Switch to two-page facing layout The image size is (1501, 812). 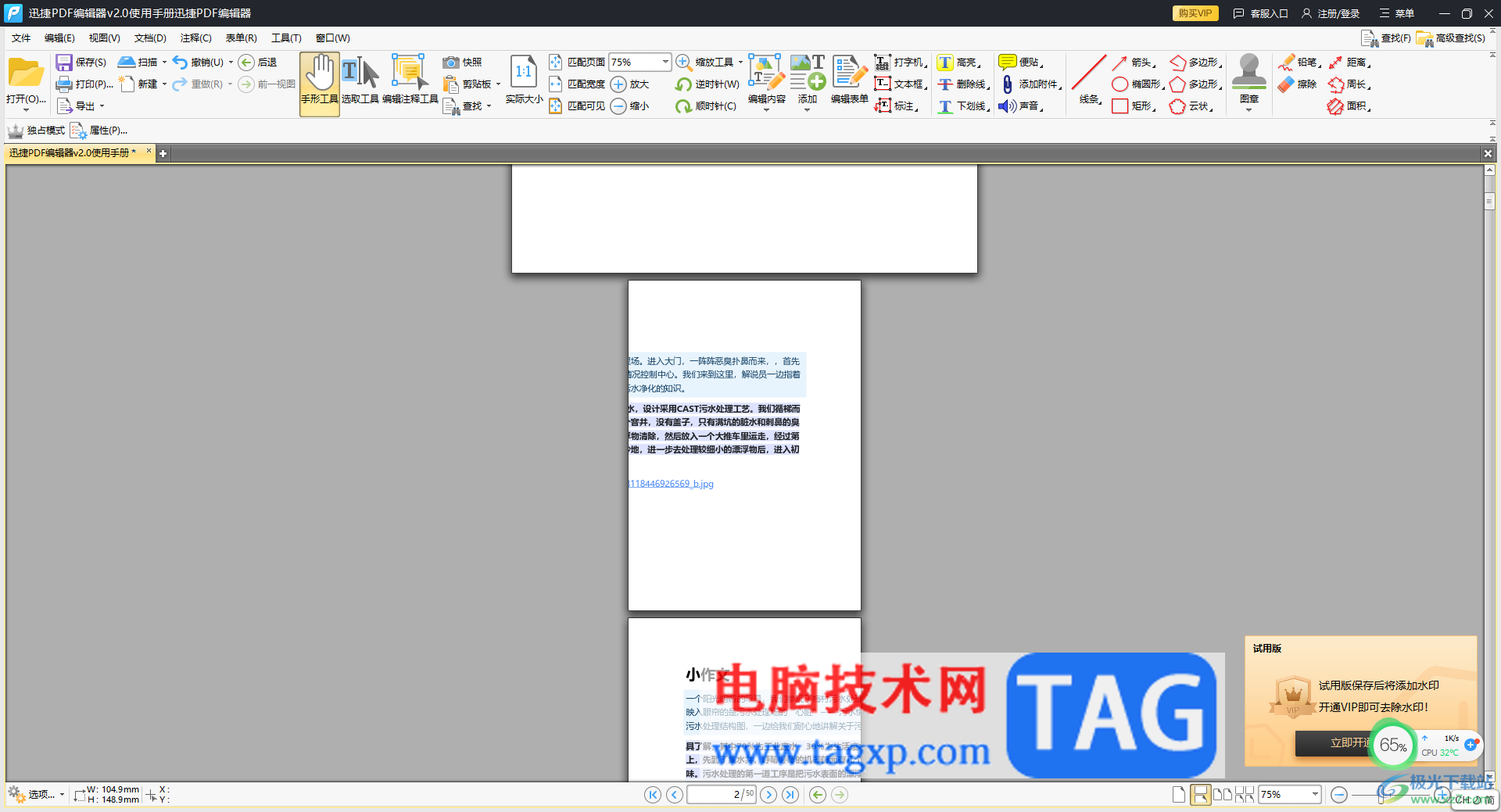coord(1223,795)
